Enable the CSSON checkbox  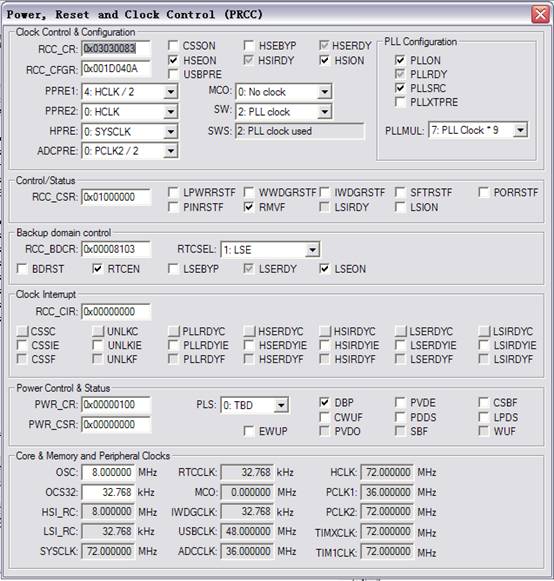[x=173, y=46]
